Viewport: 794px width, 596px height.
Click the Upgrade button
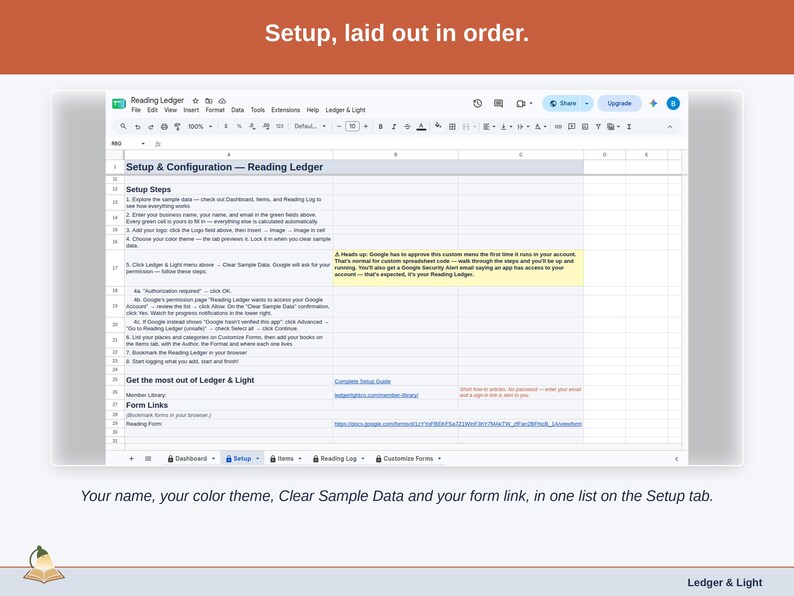coord(619,103)
